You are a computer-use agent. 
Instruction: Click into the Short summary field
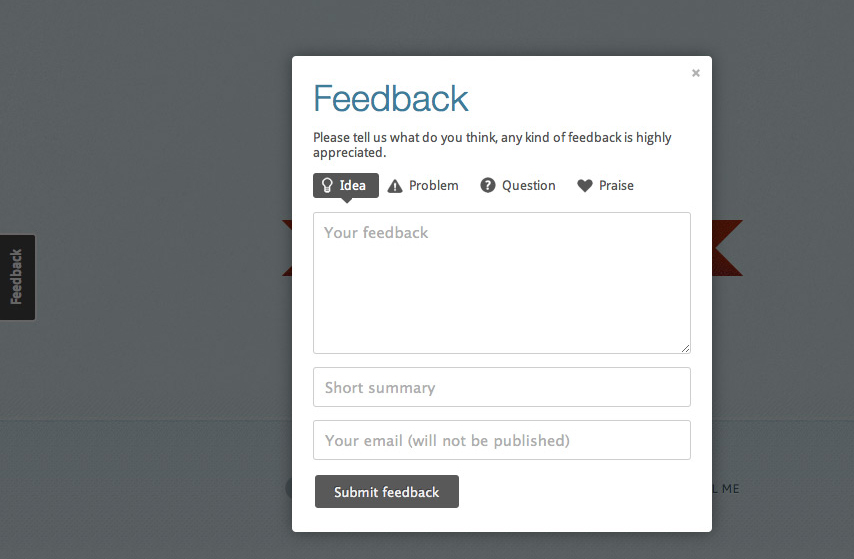tap(502, 387)
